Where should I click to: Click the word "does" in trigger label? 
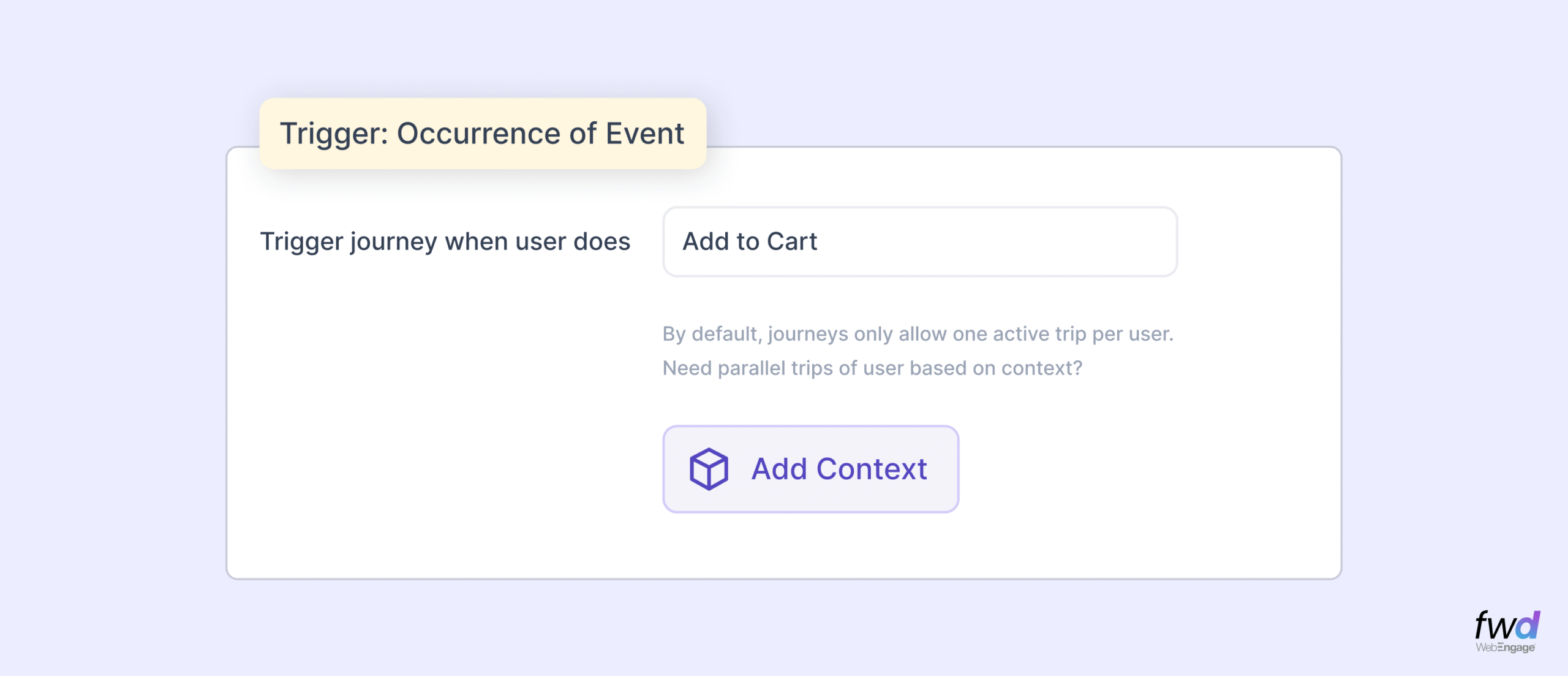point(601,241)
